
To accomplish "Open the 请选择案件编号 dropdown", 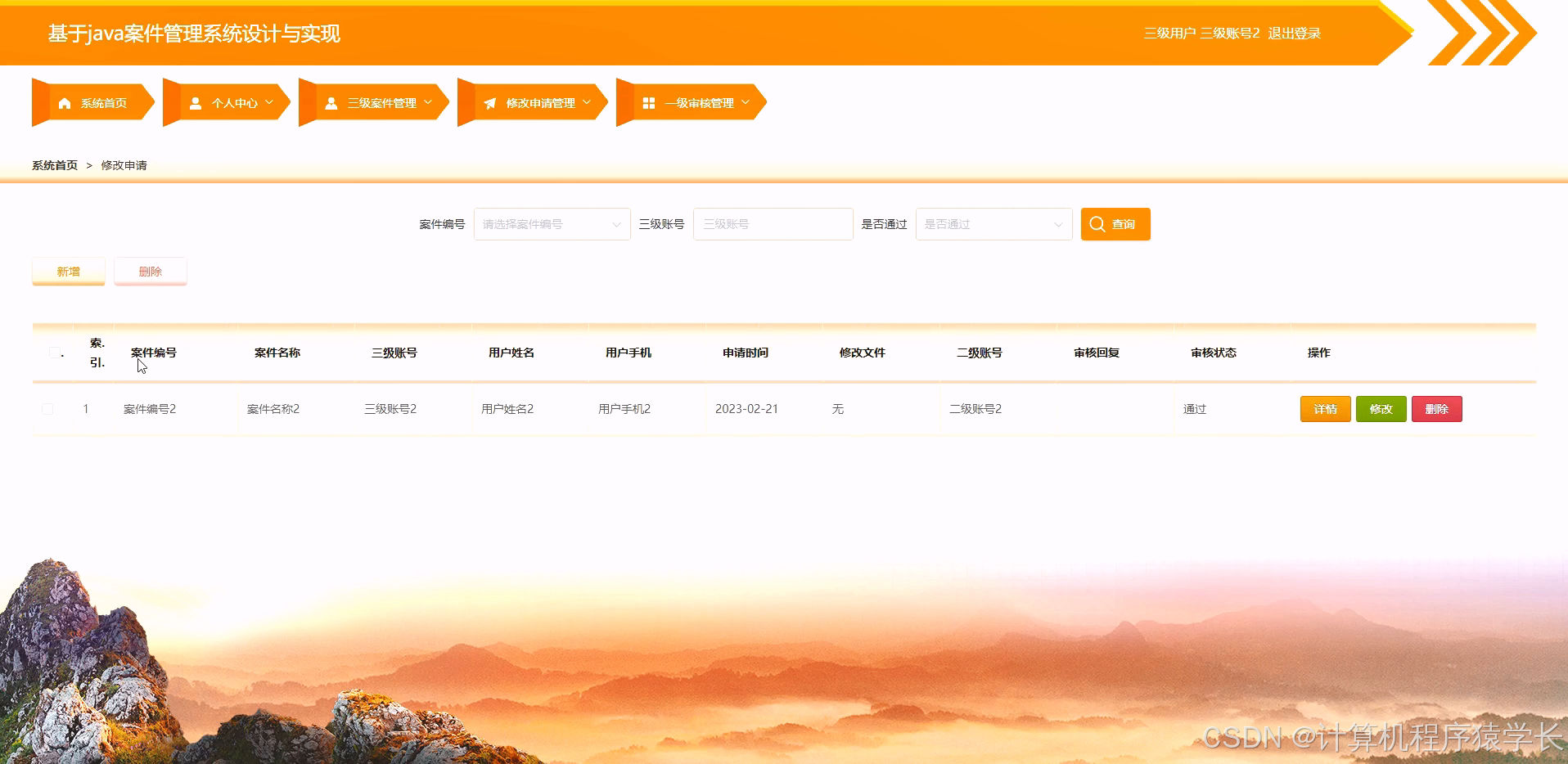I will click(552, 223).
